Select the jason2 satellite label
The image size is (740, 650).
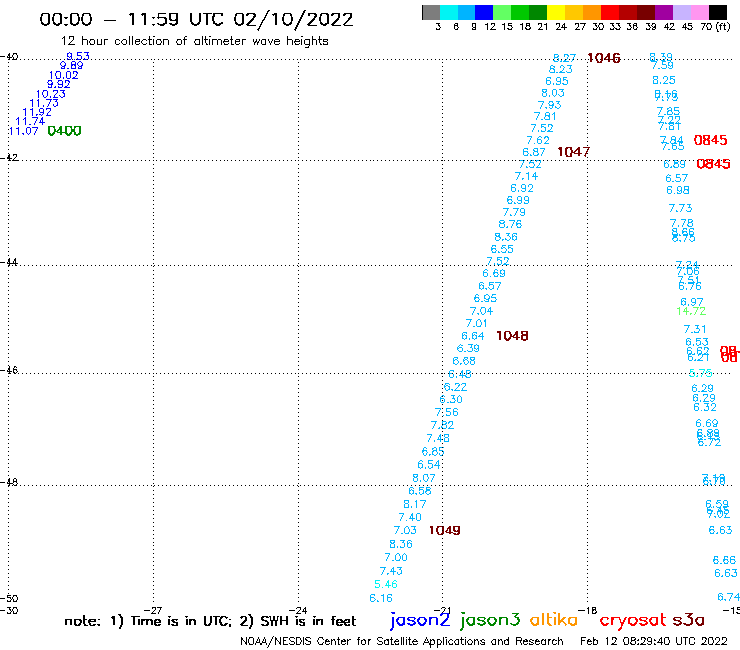tap(420, 620)
